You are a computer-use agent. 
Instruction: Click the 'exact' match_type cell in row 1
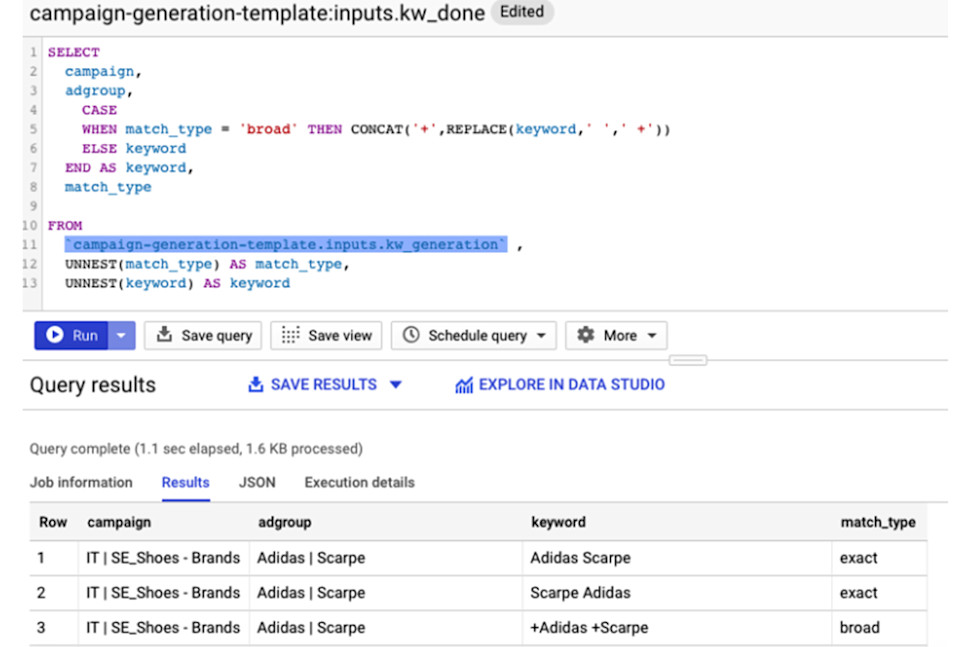pyautogui.click(x=879, y=558)
